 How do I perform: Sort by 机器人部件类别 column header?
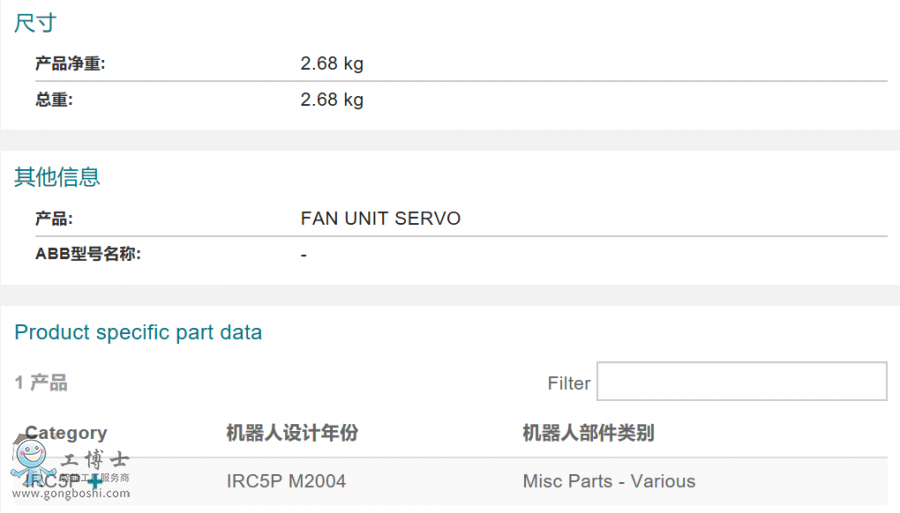tap(588, 433)
